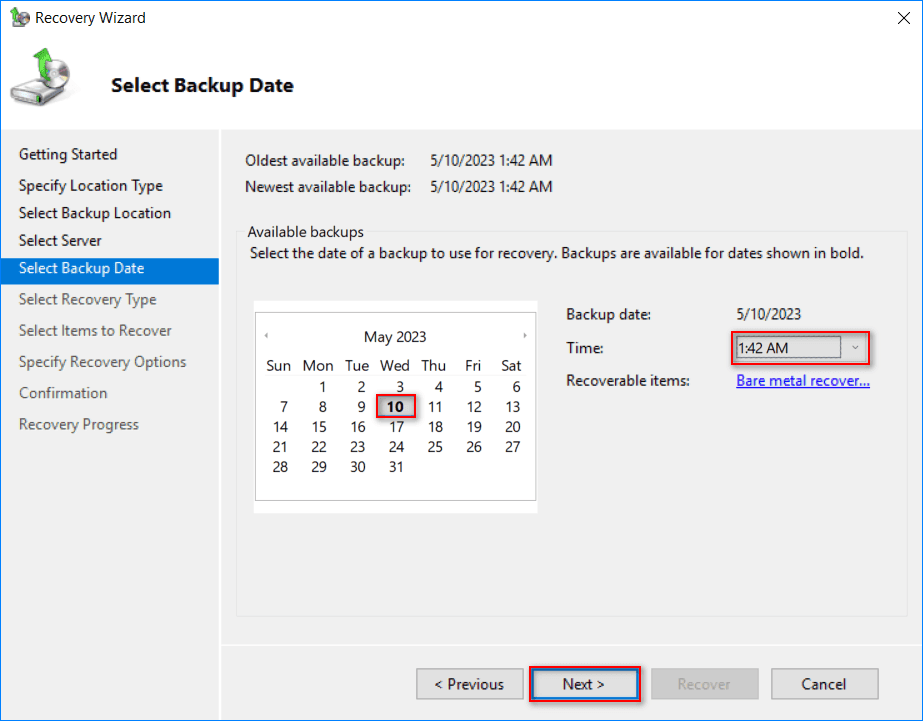
Task: Go to Select Backup Location step
Action: tap(95, 213)
